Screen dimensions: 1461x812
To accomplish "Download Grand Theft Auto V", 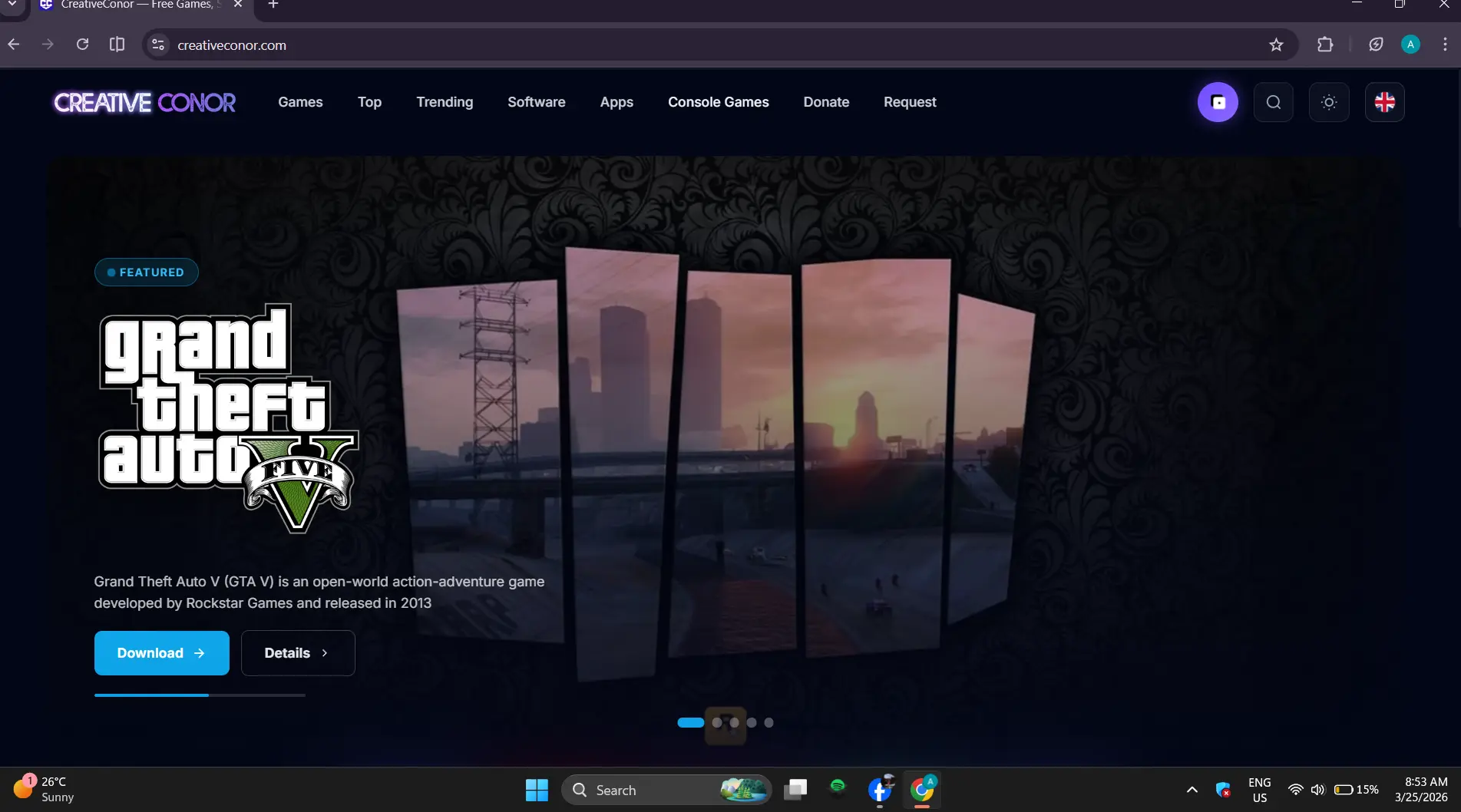I will pyautogui.click(x=161, y=653).
